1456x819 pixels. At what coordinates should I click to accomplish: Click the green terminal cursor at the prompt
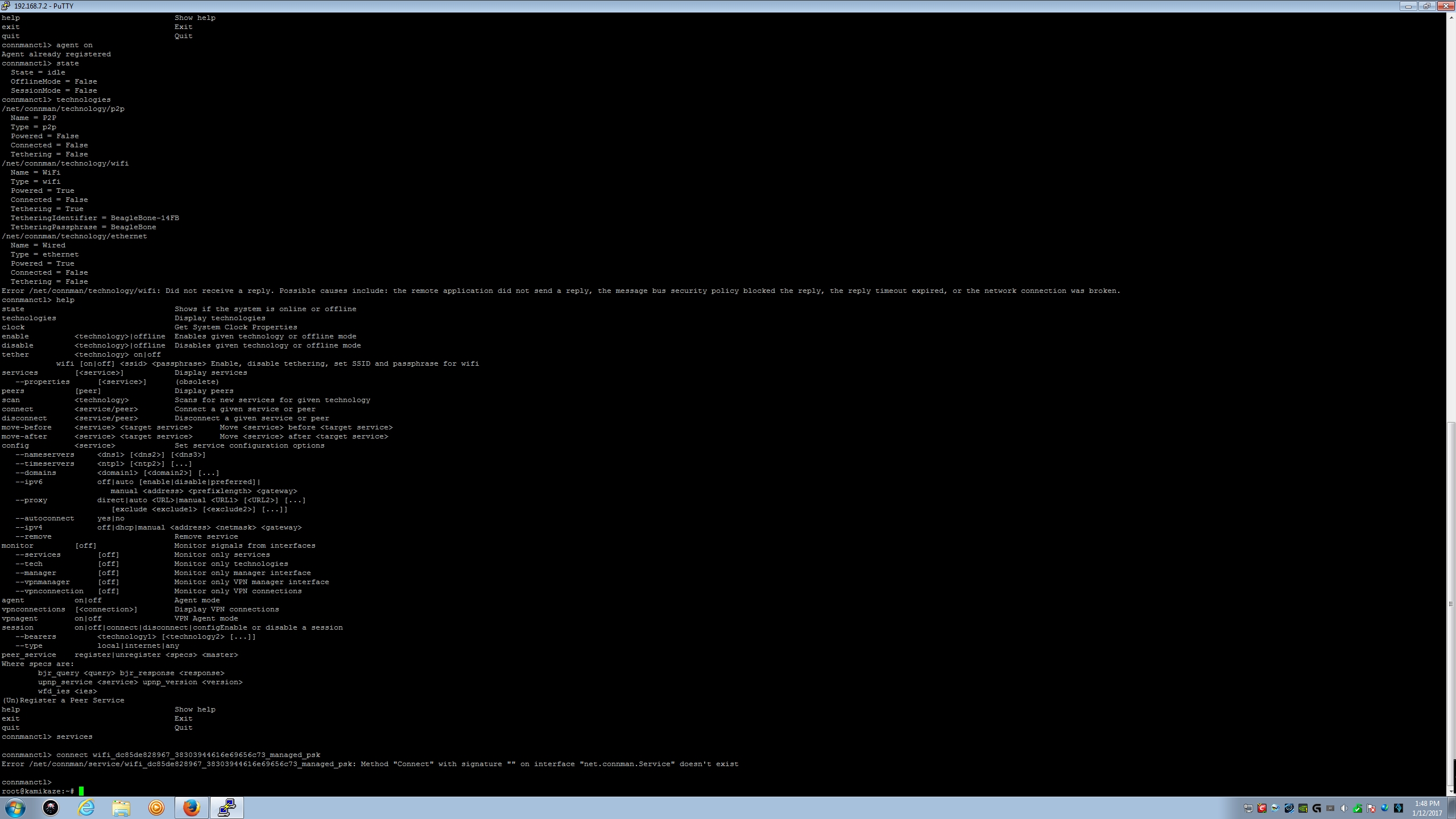[81, 791]
